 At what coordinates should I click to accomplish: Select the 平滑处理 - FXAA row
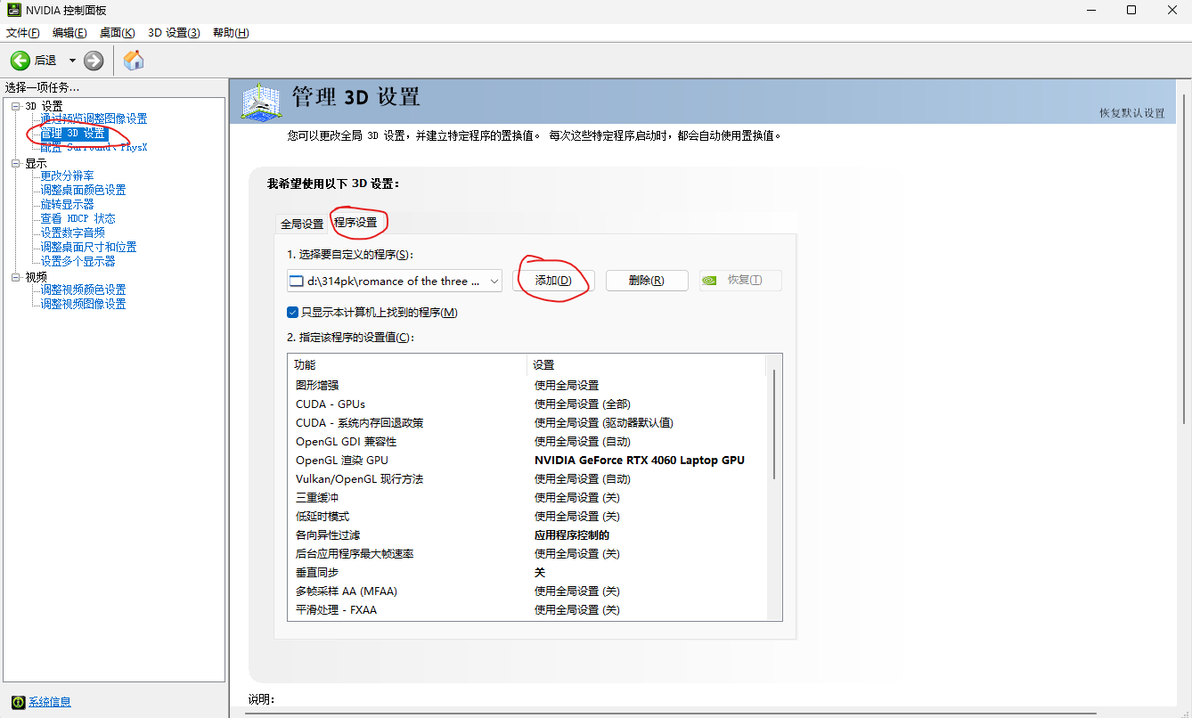pos(527,610)
